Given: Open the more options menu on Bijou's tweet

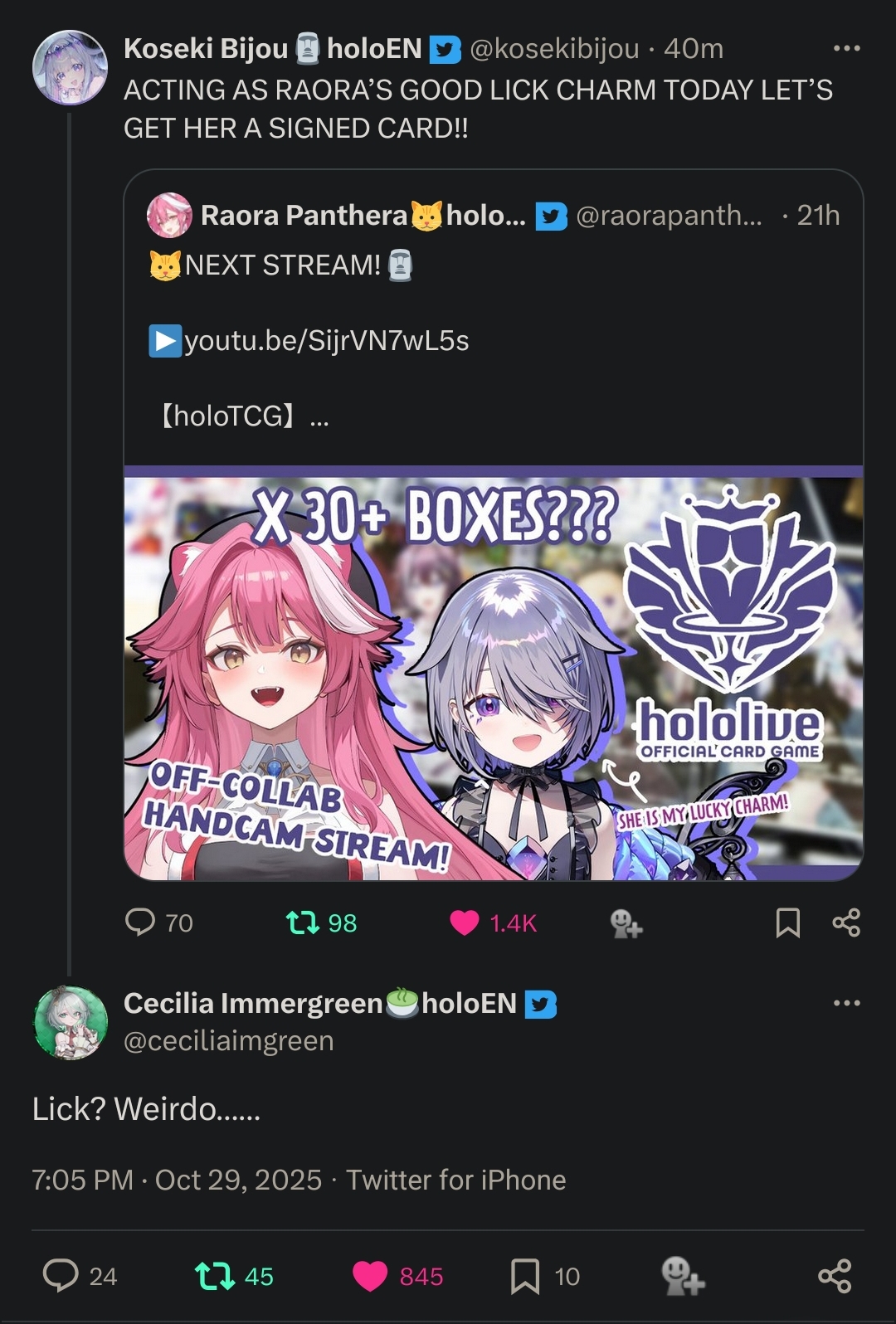Looking at the screenshot, I should click(x=846, y=48).
